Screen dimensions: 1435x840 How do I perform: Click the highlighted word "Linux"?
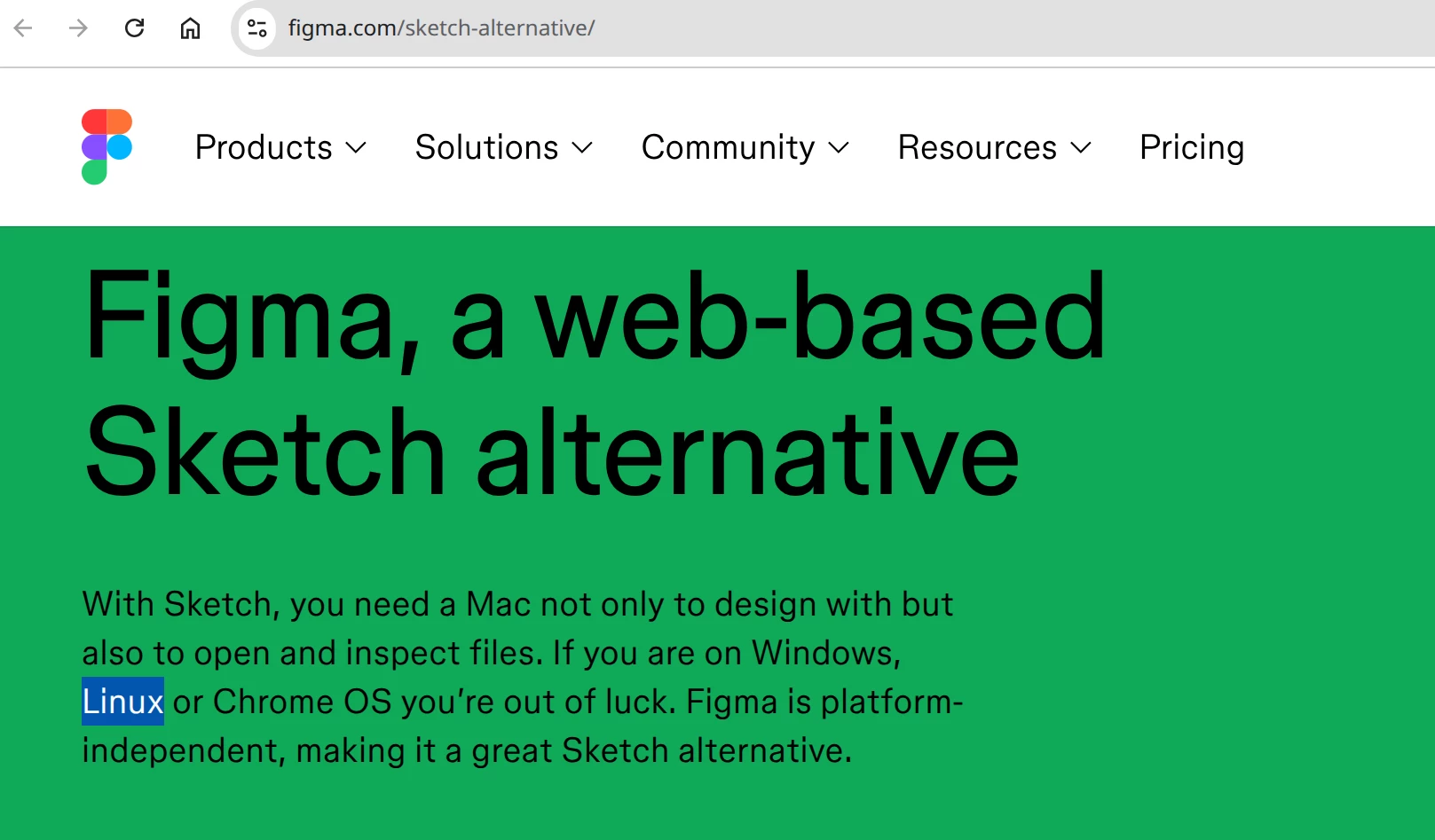[122, 702]
